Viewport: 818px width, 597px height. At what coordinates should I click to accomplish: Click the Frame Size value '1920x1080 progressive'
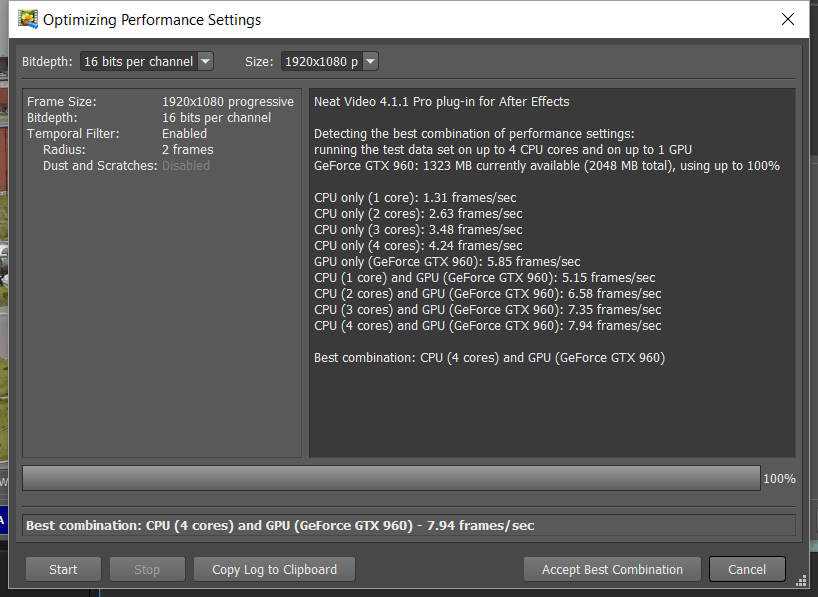(x=228, y=102)
